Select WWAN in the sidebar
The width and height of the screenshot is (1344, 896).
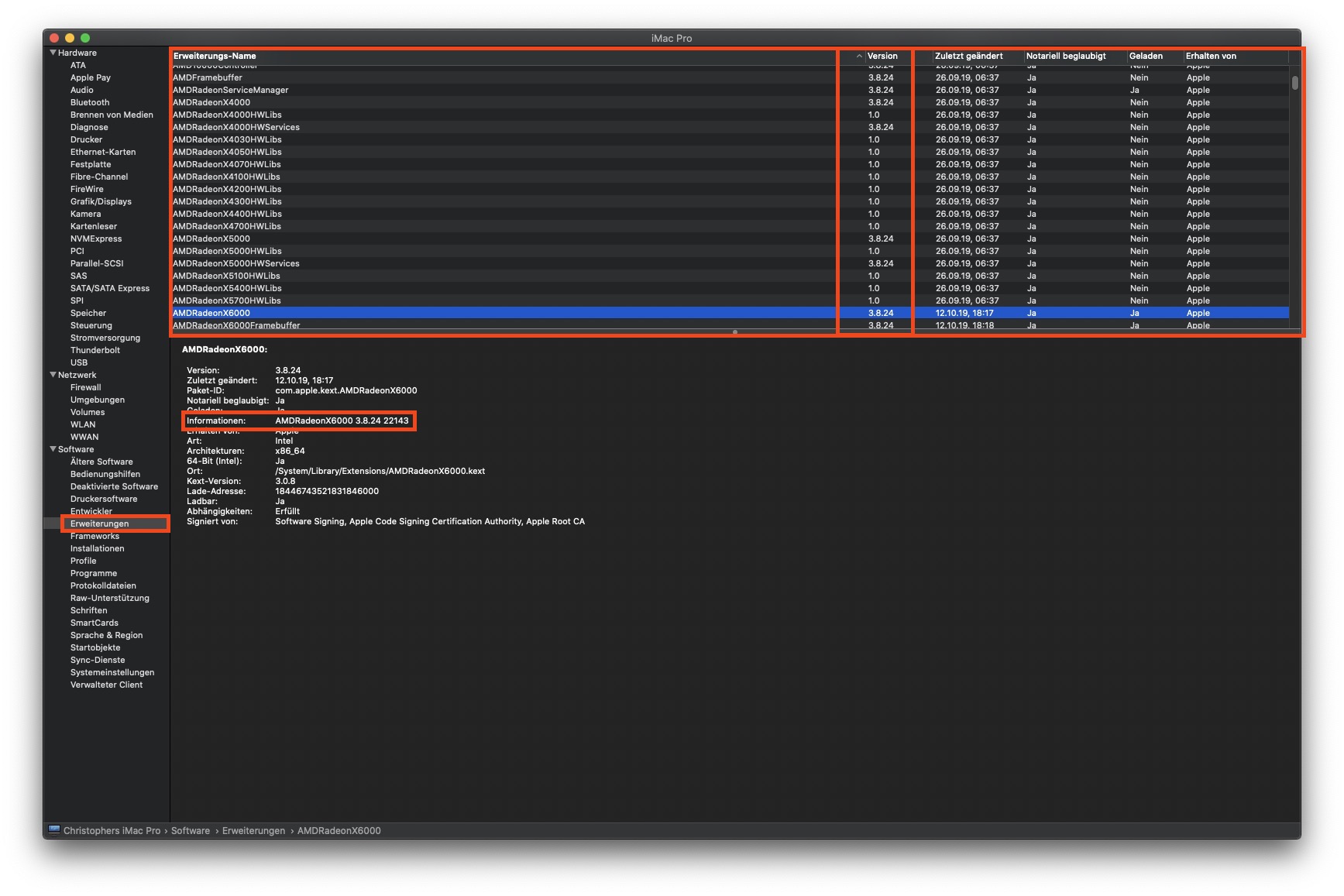pyautogui.click(x=84, y=437)
